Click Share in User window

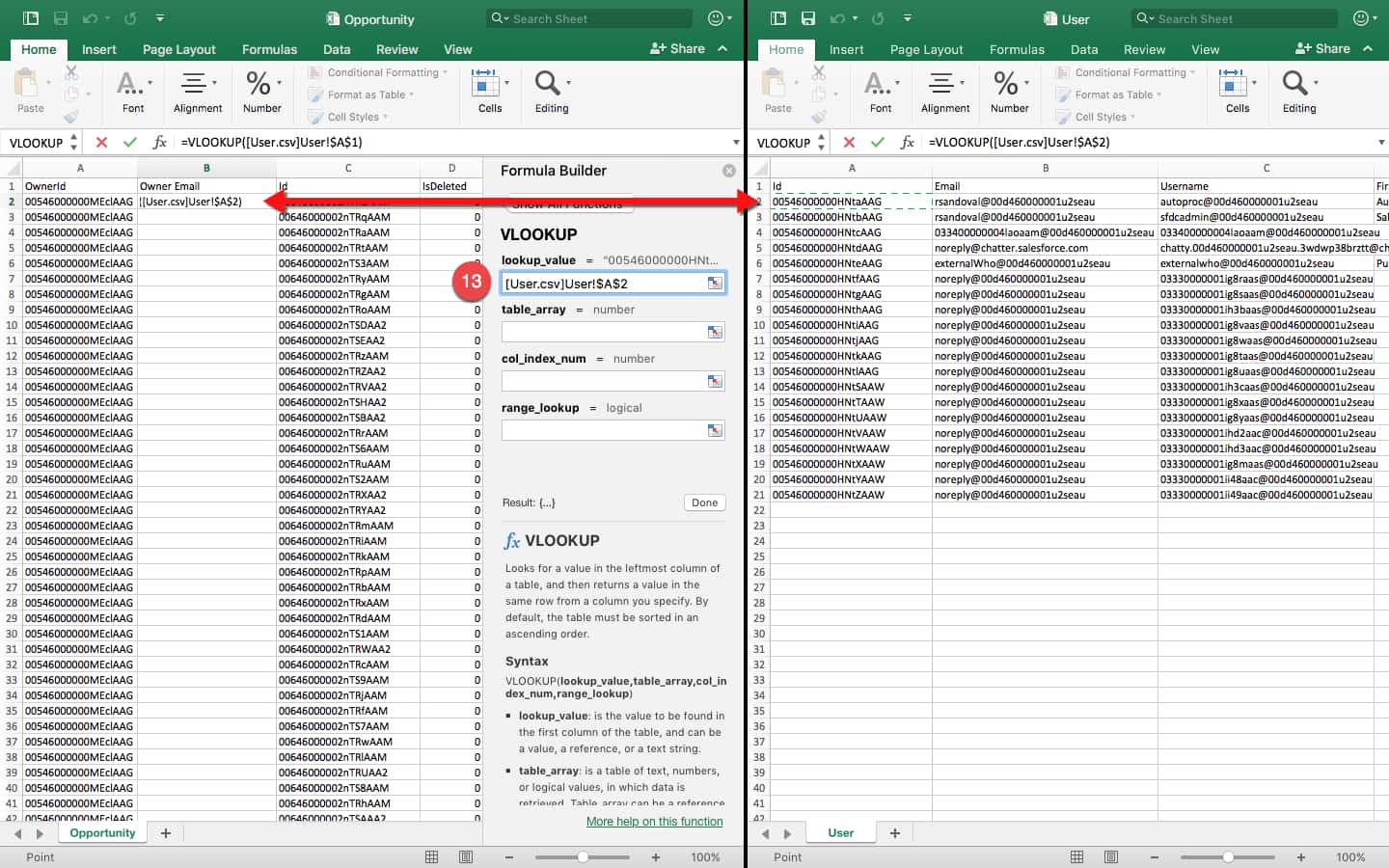click(1322, 48)
